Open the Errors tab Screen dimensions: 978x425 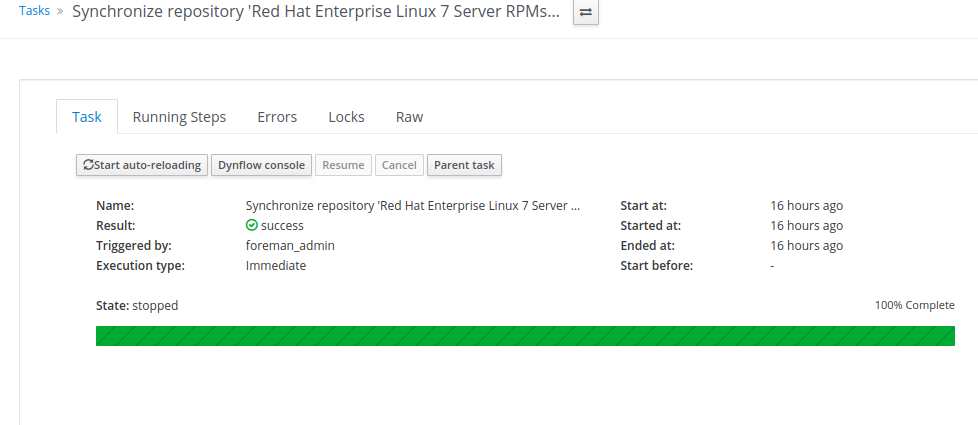click(x=277, y=117)
